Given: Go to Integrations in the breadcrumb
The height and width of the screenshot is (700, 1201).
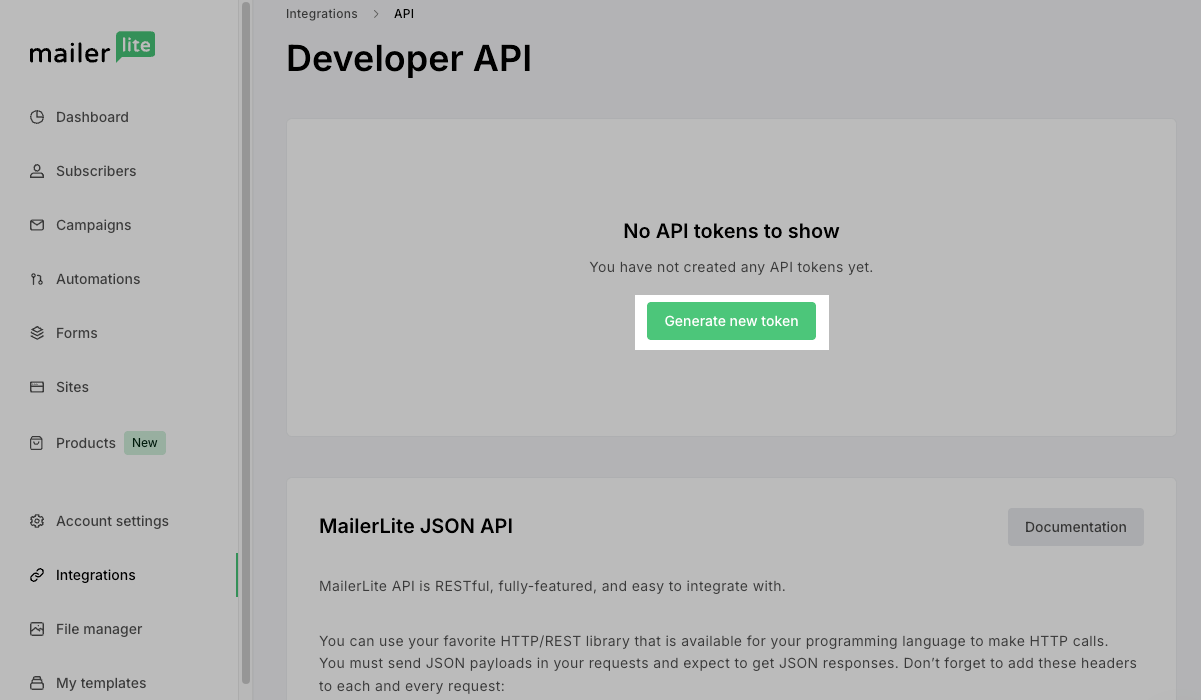Looking at the screenshot, I should tap(321, 14).
